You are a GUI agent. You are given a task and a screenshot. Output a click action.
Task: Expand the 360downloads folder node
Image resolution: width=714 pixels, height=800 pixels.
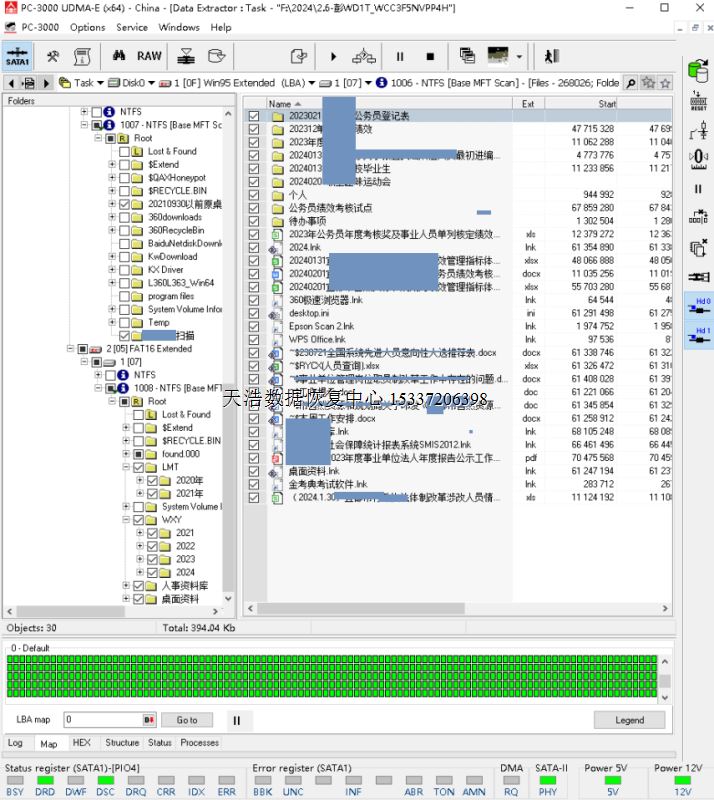tap(111, 217)
